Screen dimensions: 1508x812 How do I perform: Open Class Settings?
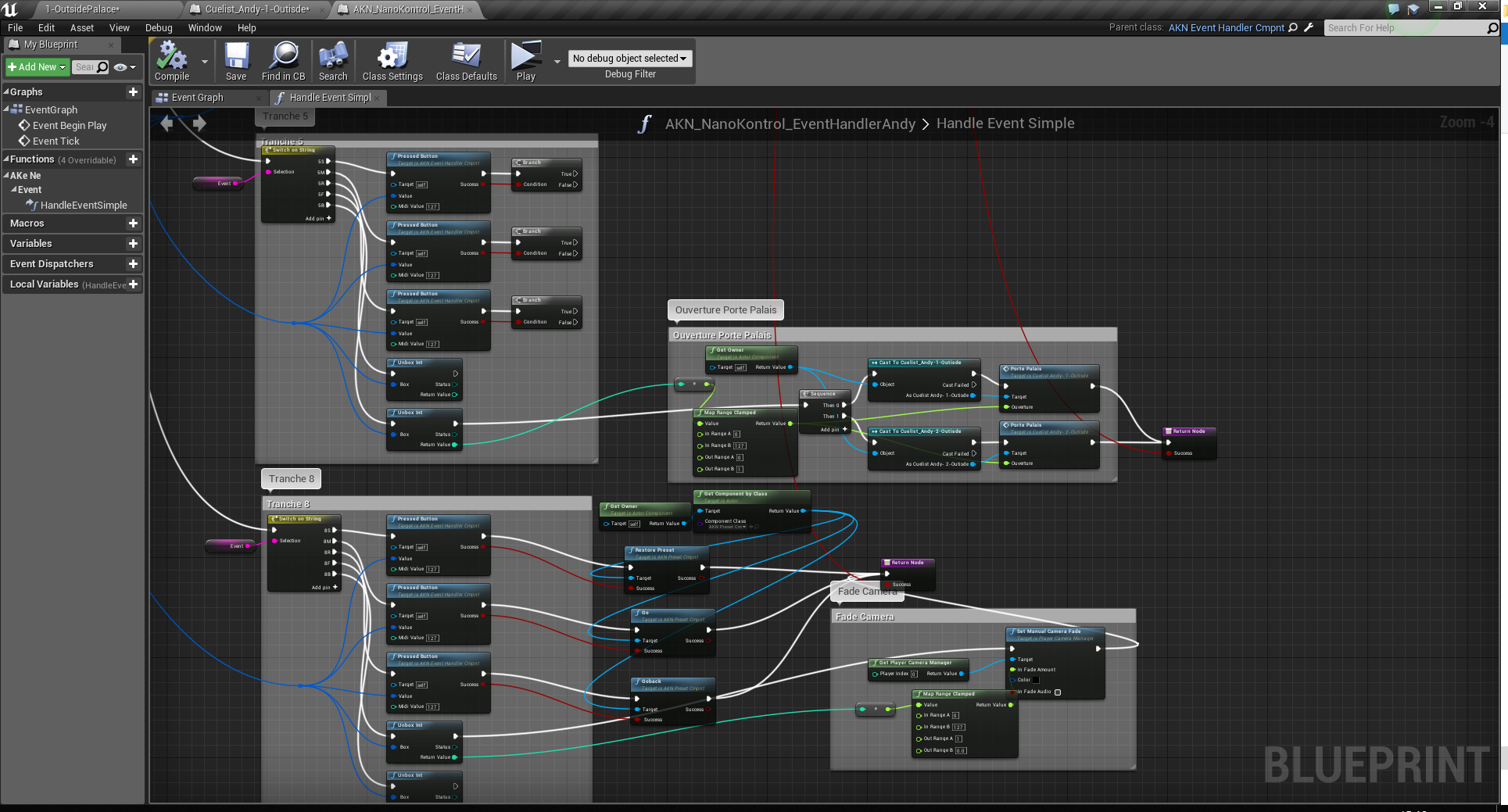coord(392,61)
